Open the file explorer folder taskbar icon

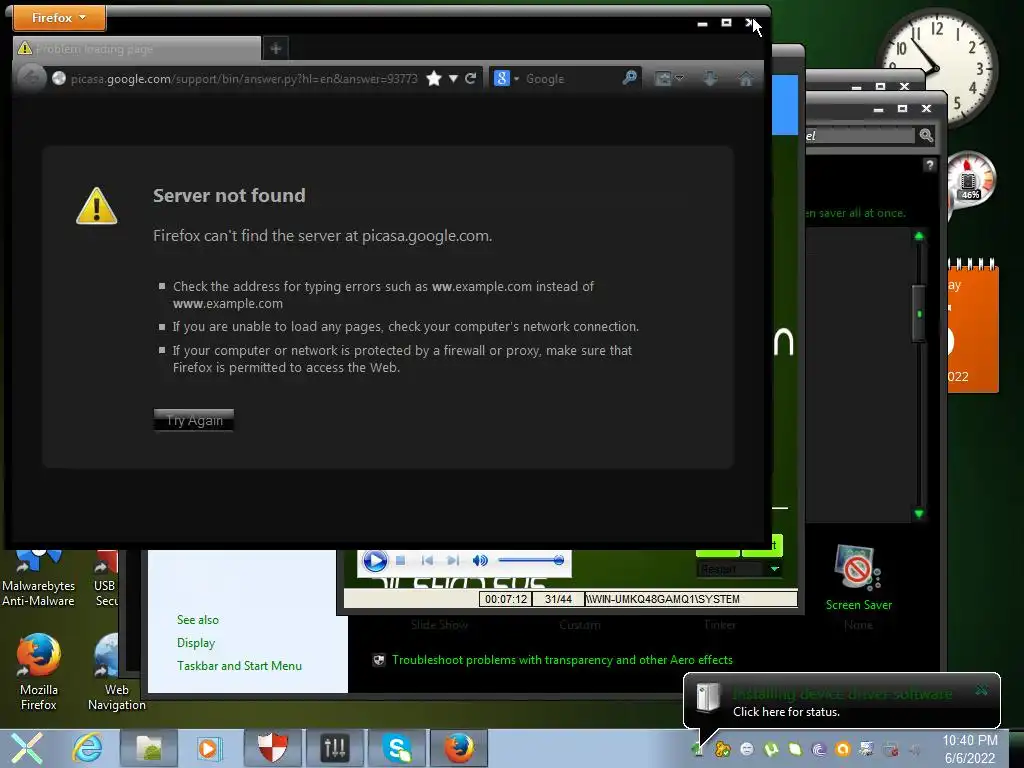click(x=149, y=748)
